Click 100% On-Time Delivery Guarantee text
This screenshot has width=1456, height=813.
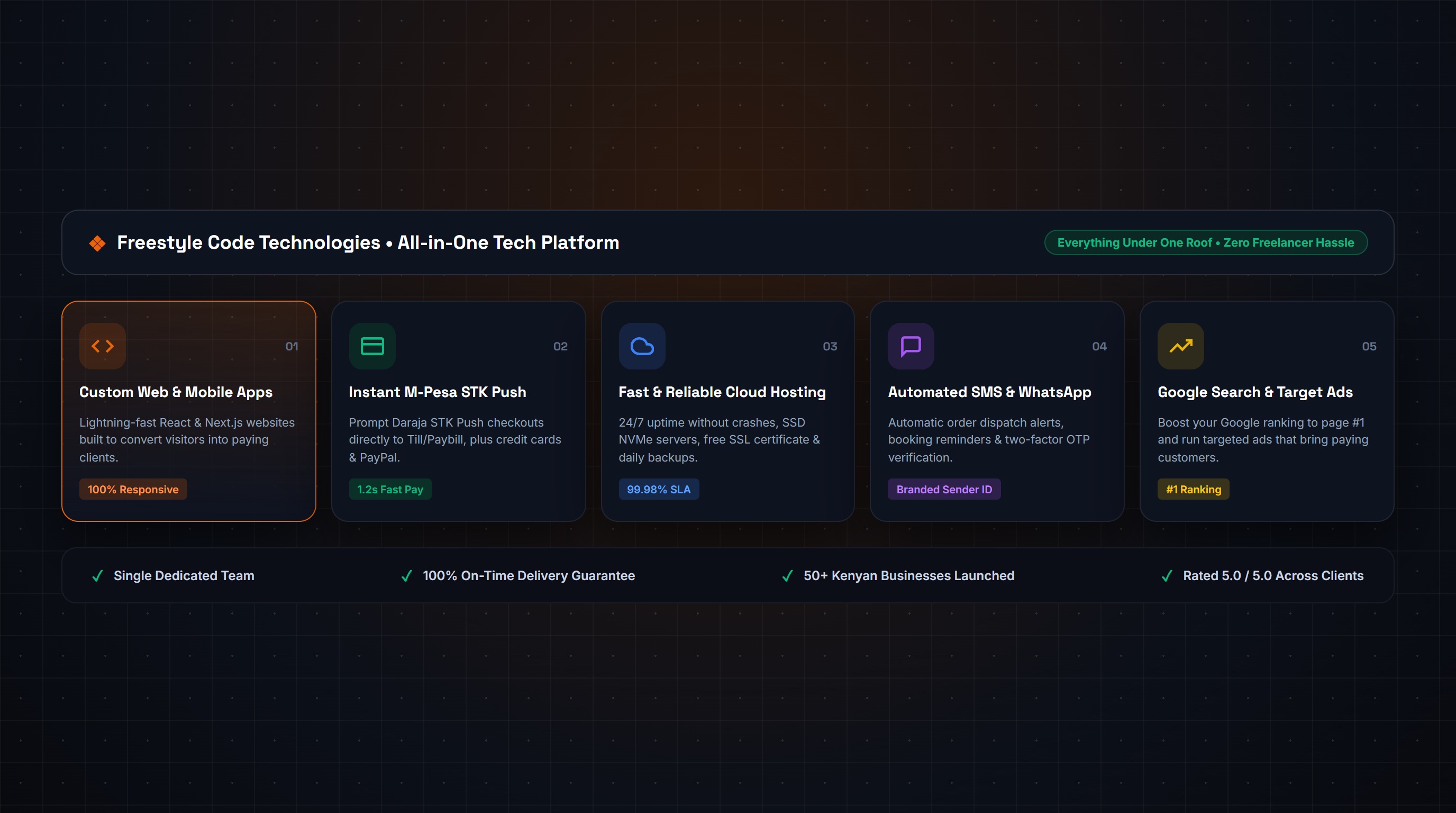(529, 575)
